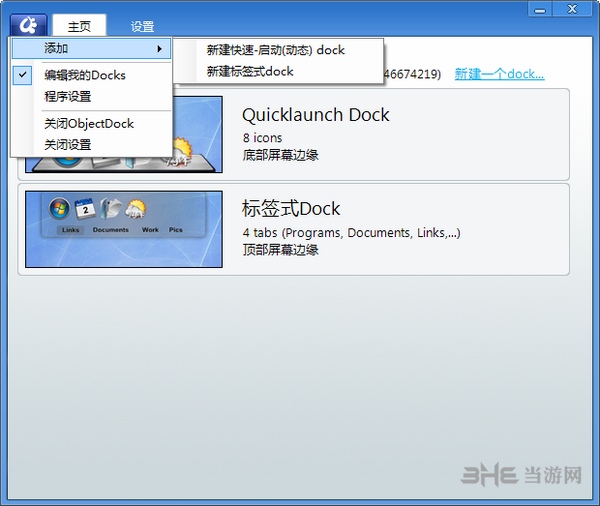This screenshot has height=506, width=600.
Task: Choose 新建快速-启动(动态) dock
Action: (x=276, y=50)
